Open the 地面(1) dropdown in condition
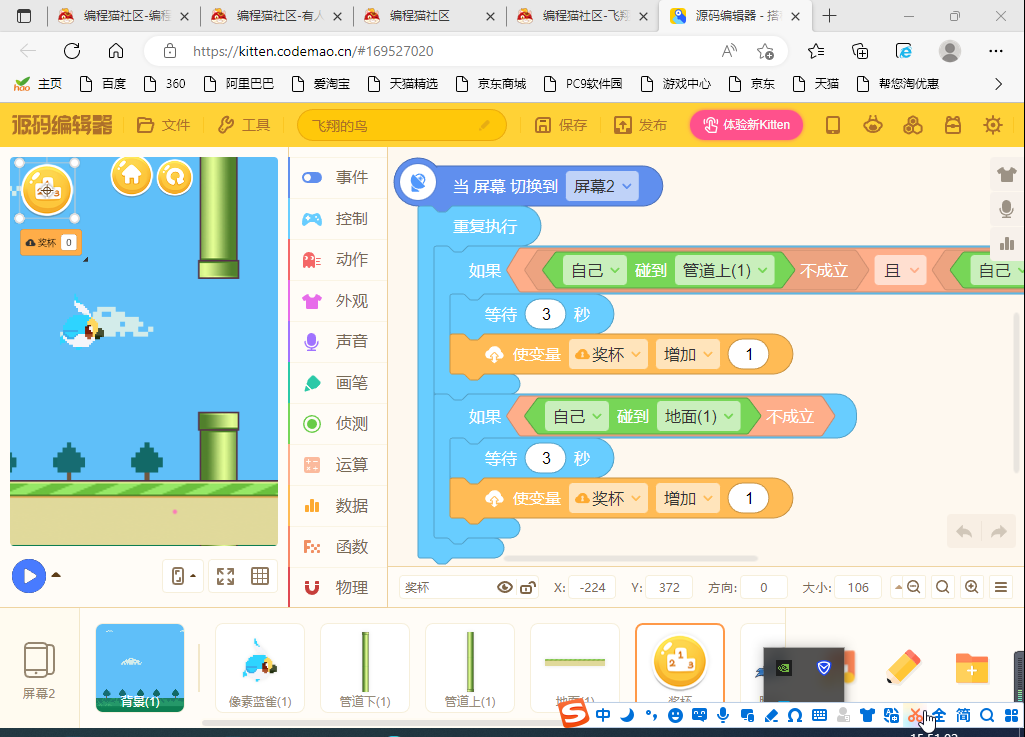Viewport: 1025px width, 737px height. (x=698, y=416)
